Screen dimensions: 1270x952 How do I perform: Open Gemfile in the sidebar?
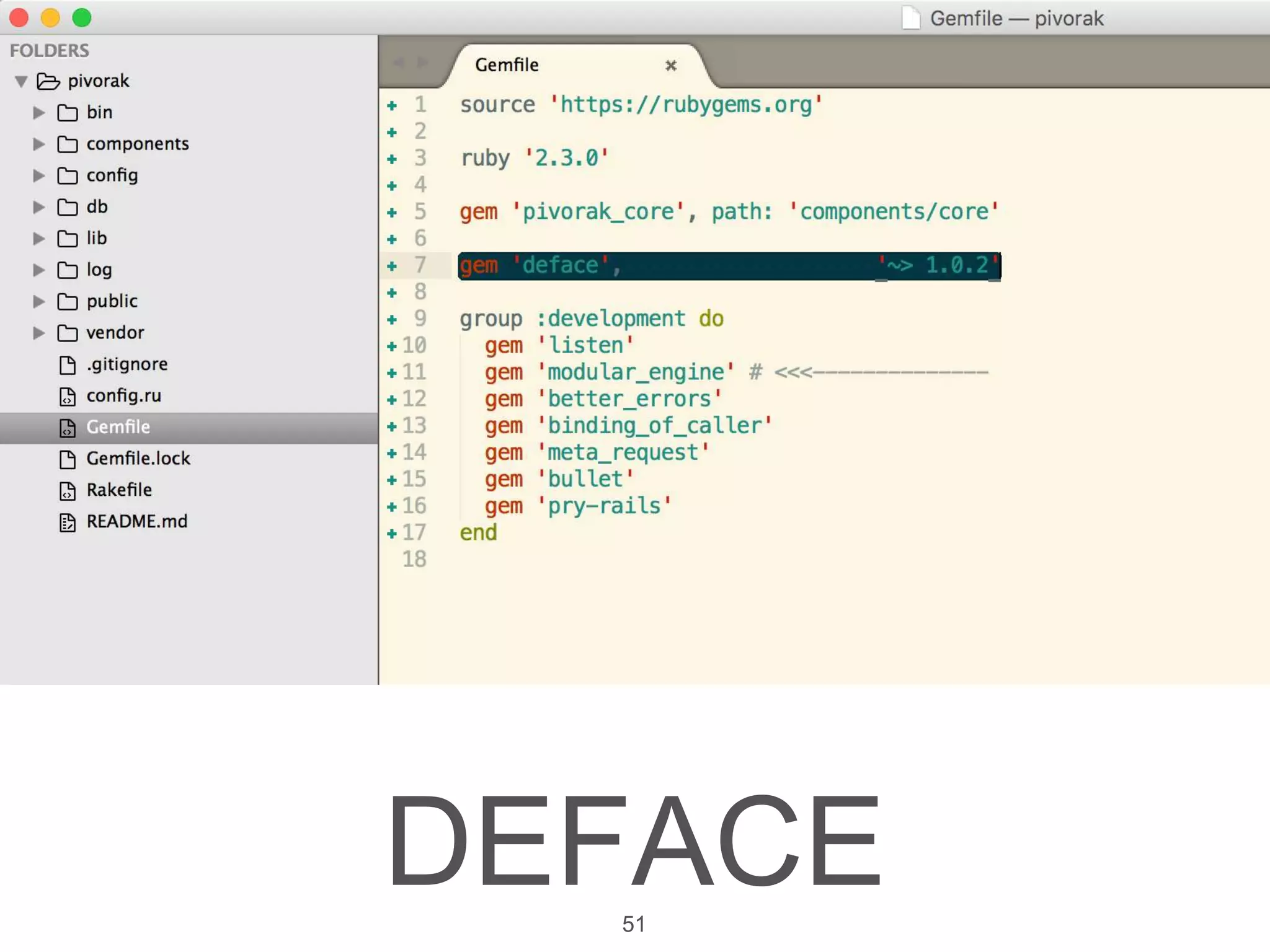point(118,427)
